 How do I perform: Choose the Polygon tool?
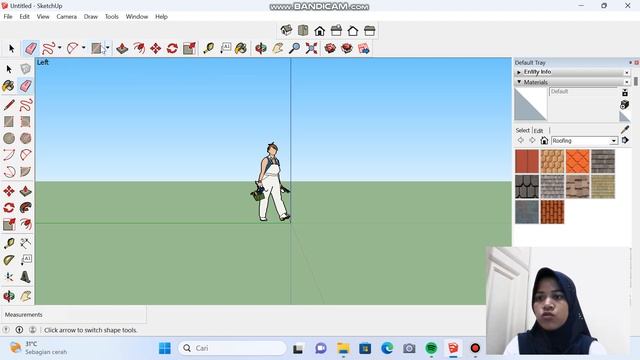point(25,138)
